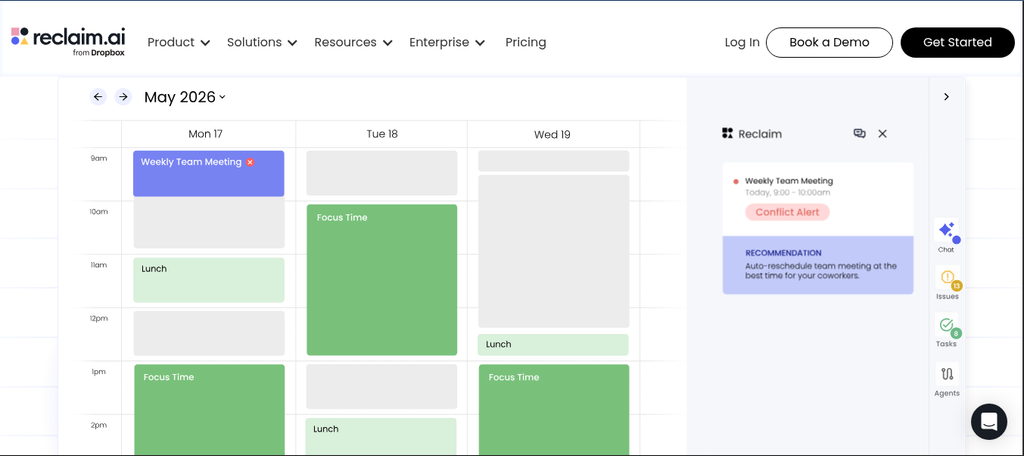Click the 'Today, 9:00 - 10:00am' text
The width and height of the screenshot is (1024, 456).
click(x=788, y=193)
